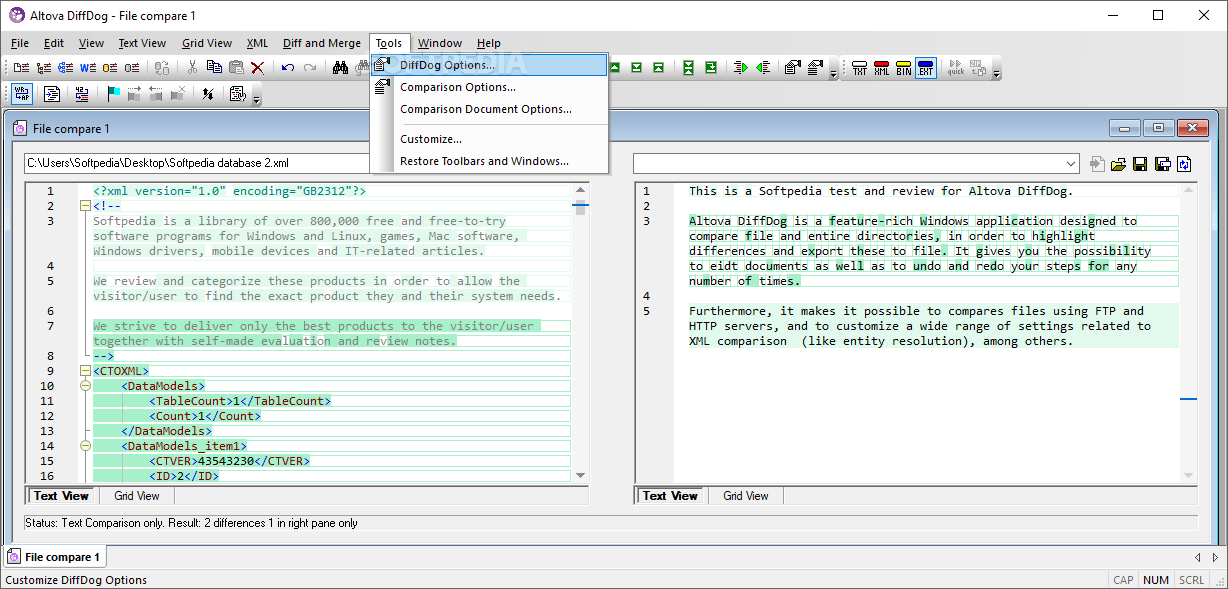Click the Open File folder icon, right pane
The height and width of the screenshot is (589, 1228).
(x=1118, y=163)
